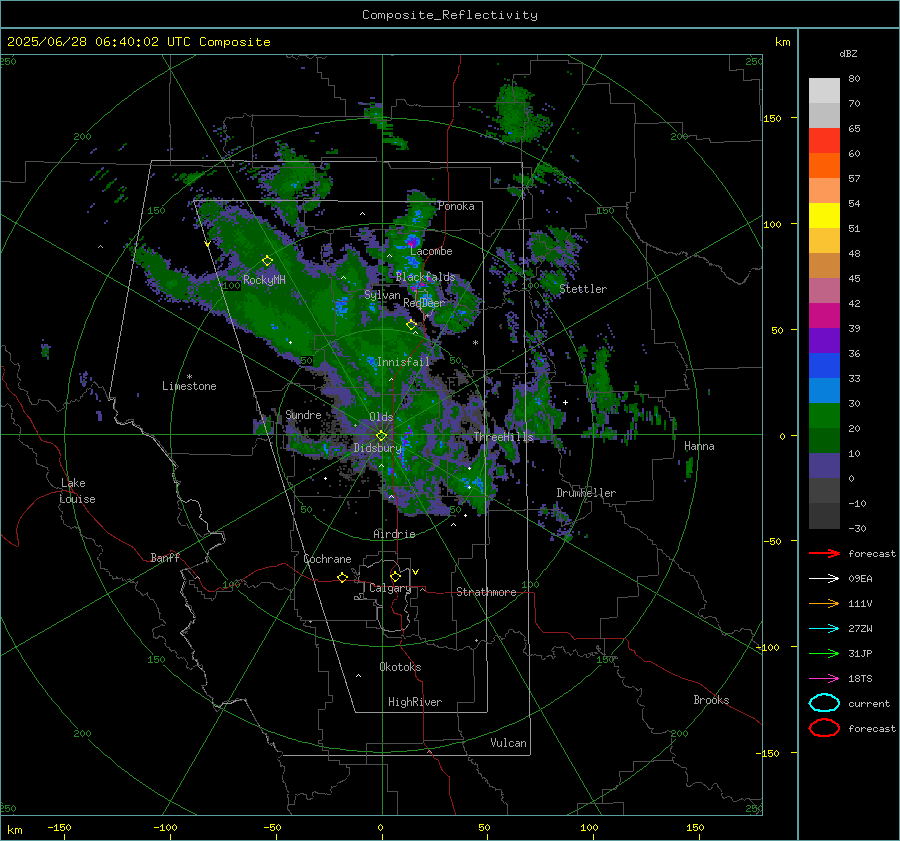
Task: Click the Lake Louise label
Action: click(x=77, y=491)
